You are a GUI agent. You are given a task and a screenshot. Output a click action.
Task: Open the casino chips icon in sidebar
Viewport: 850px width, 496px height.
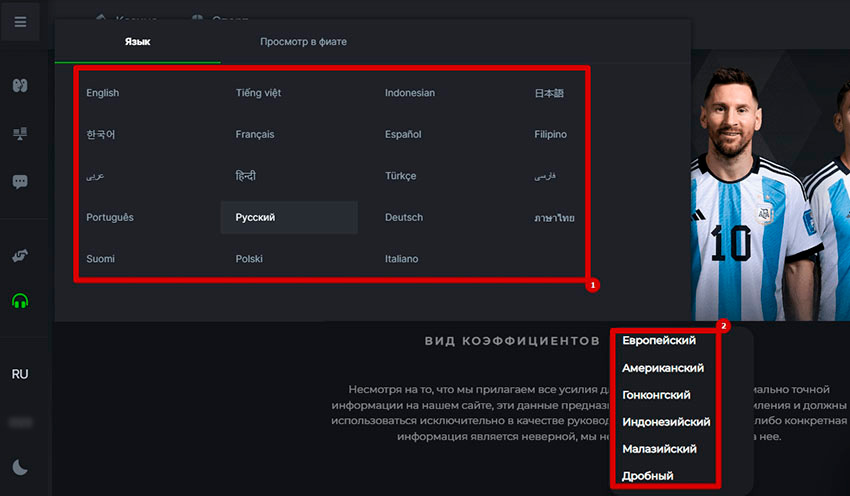[x=20, y=85]
